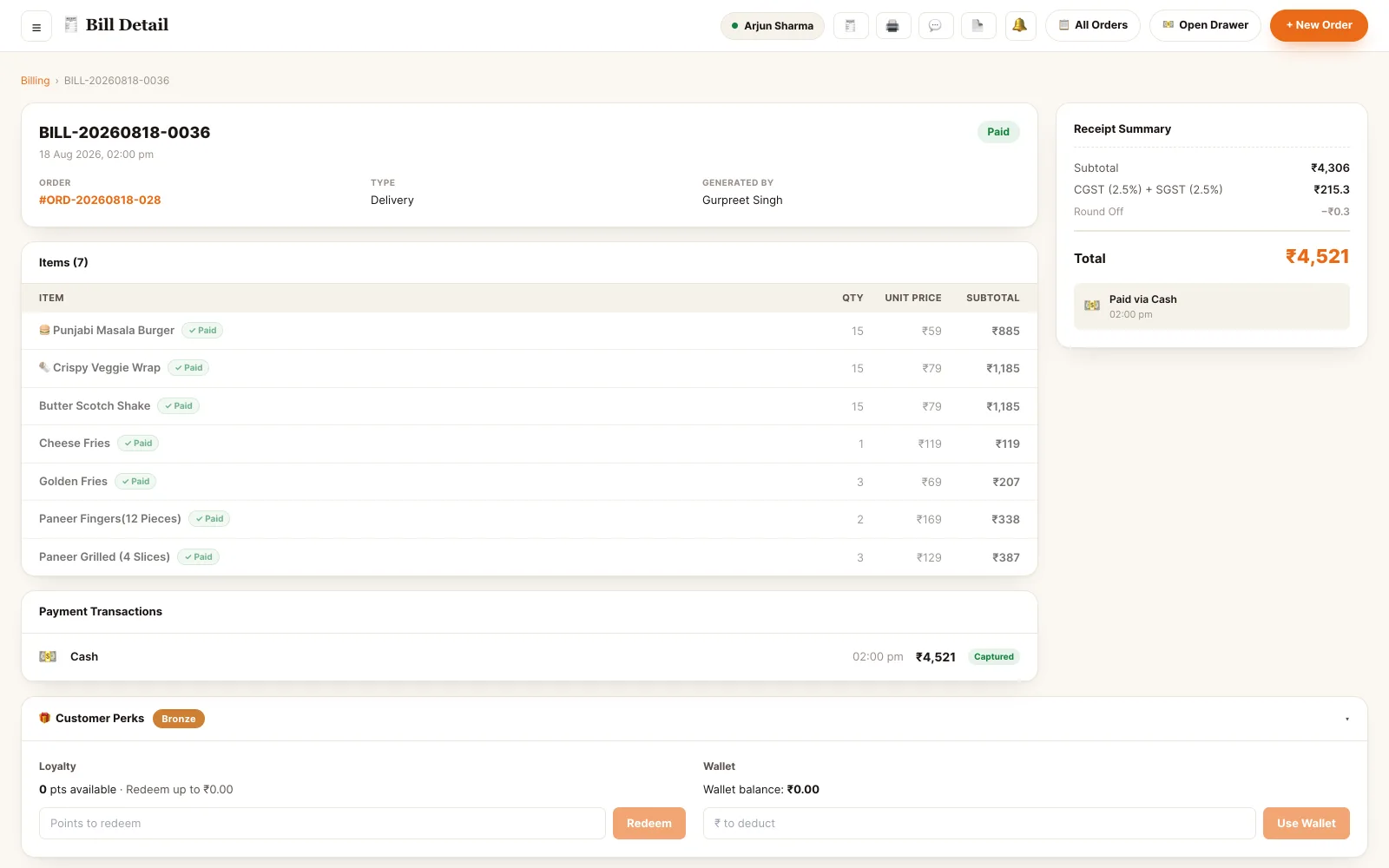Select Paneer Fingers(12 Pieces) item name

click(110, 519)
